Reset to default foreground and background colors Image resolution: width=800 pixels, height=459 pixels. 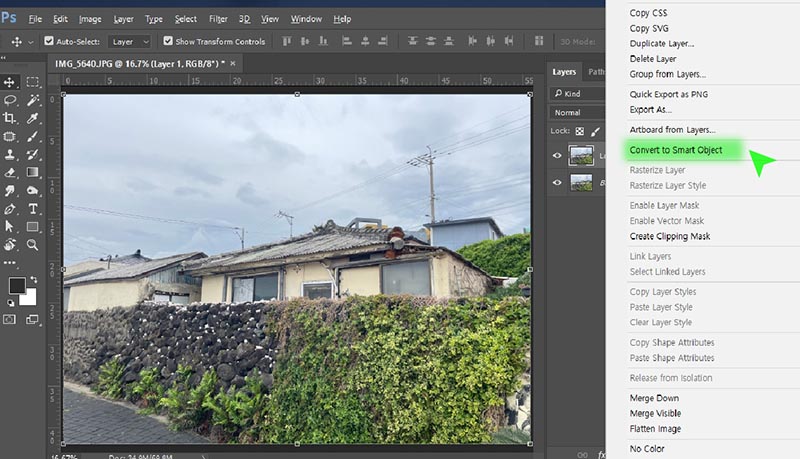(x=10, y=303)
